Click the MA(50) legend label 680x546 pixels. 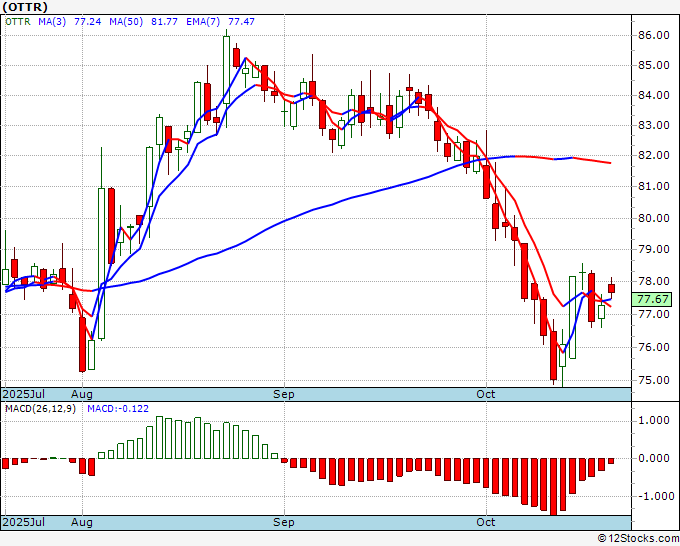(x=126, y=21)
